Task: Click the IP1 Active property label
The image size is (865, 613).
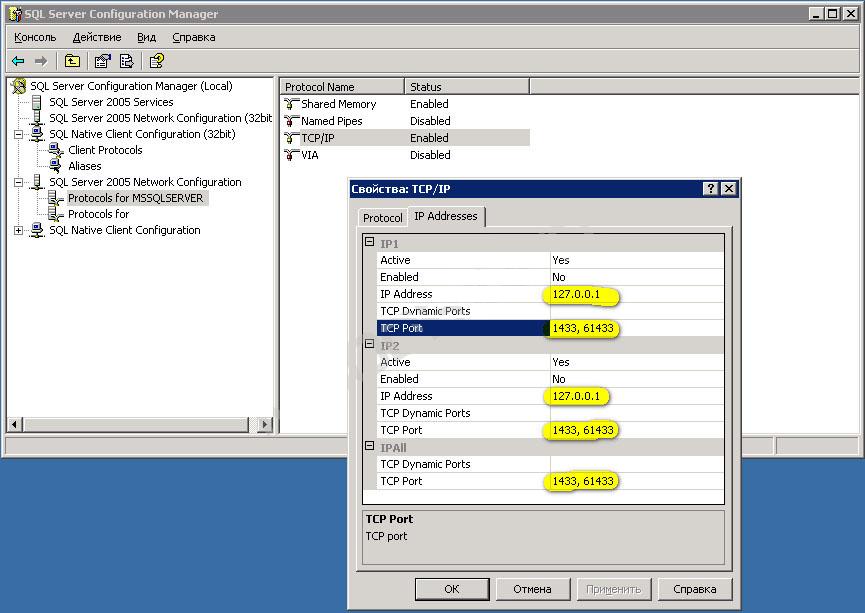Action: (395, 260)
